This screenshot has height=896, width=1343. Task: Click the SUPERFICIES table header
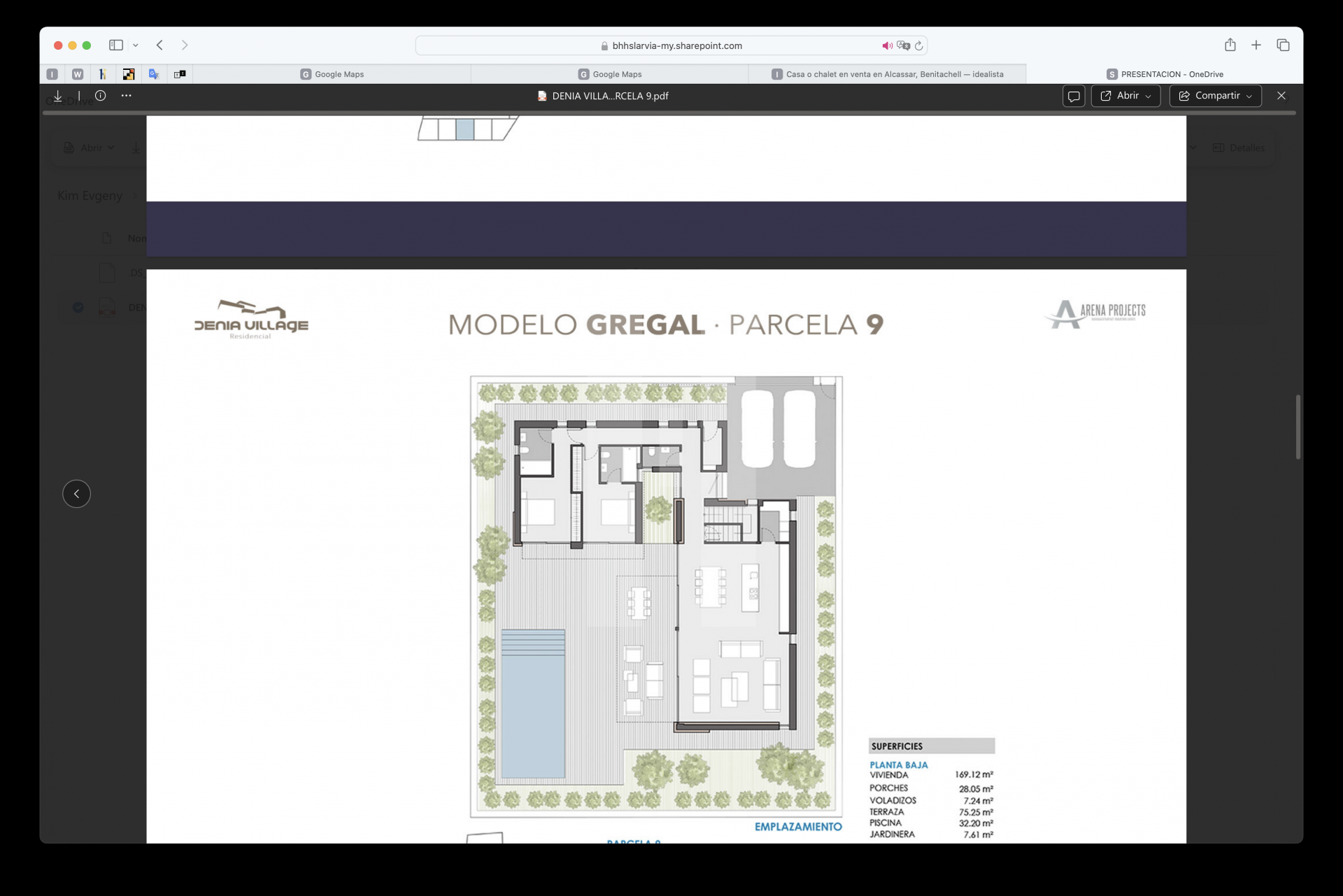tap(932, 746)
